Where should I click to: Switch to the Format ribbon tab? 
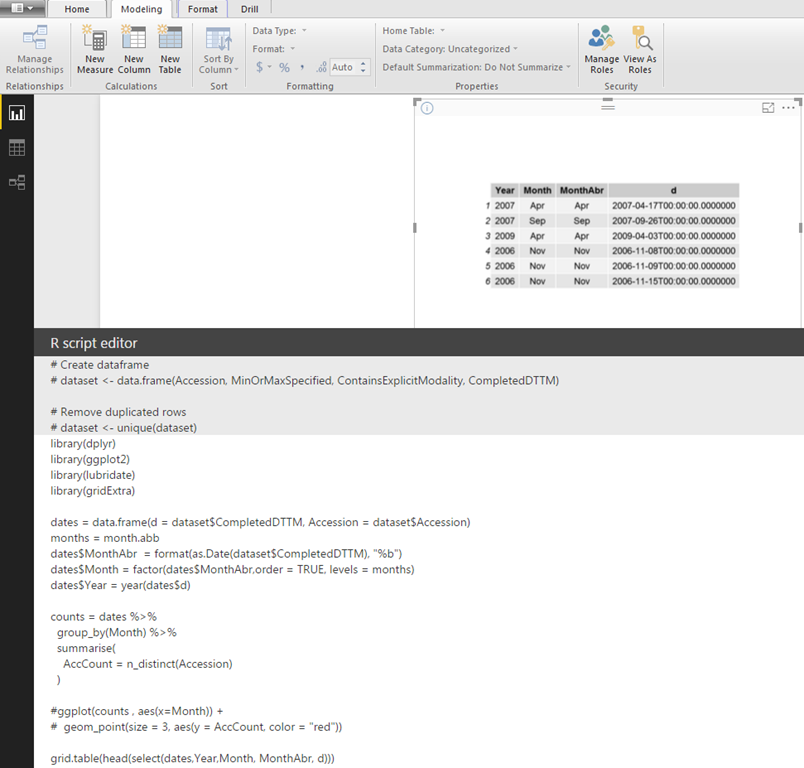(x=202, y=9)
